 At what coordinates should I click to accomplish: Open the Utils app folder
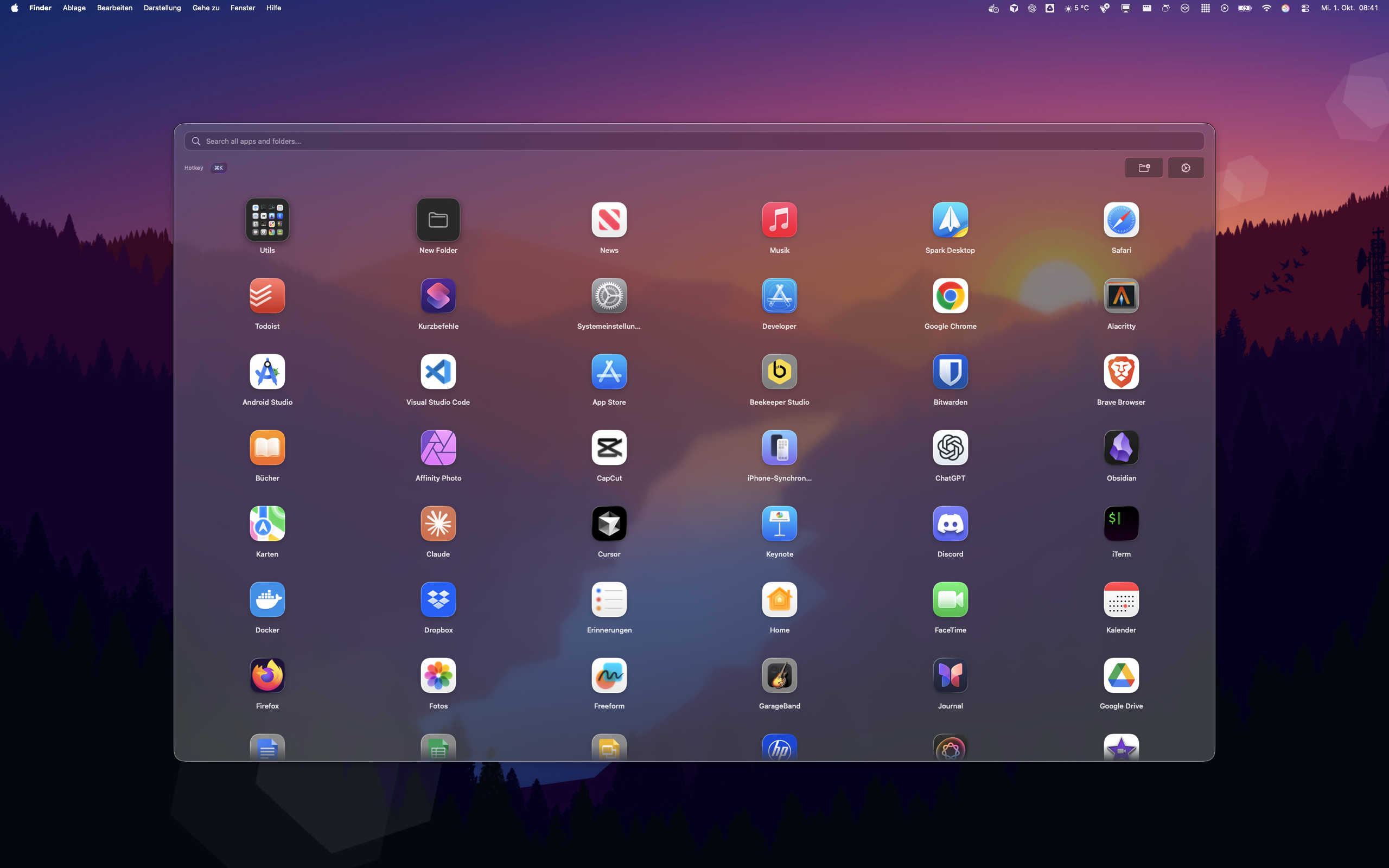point(267,220)
